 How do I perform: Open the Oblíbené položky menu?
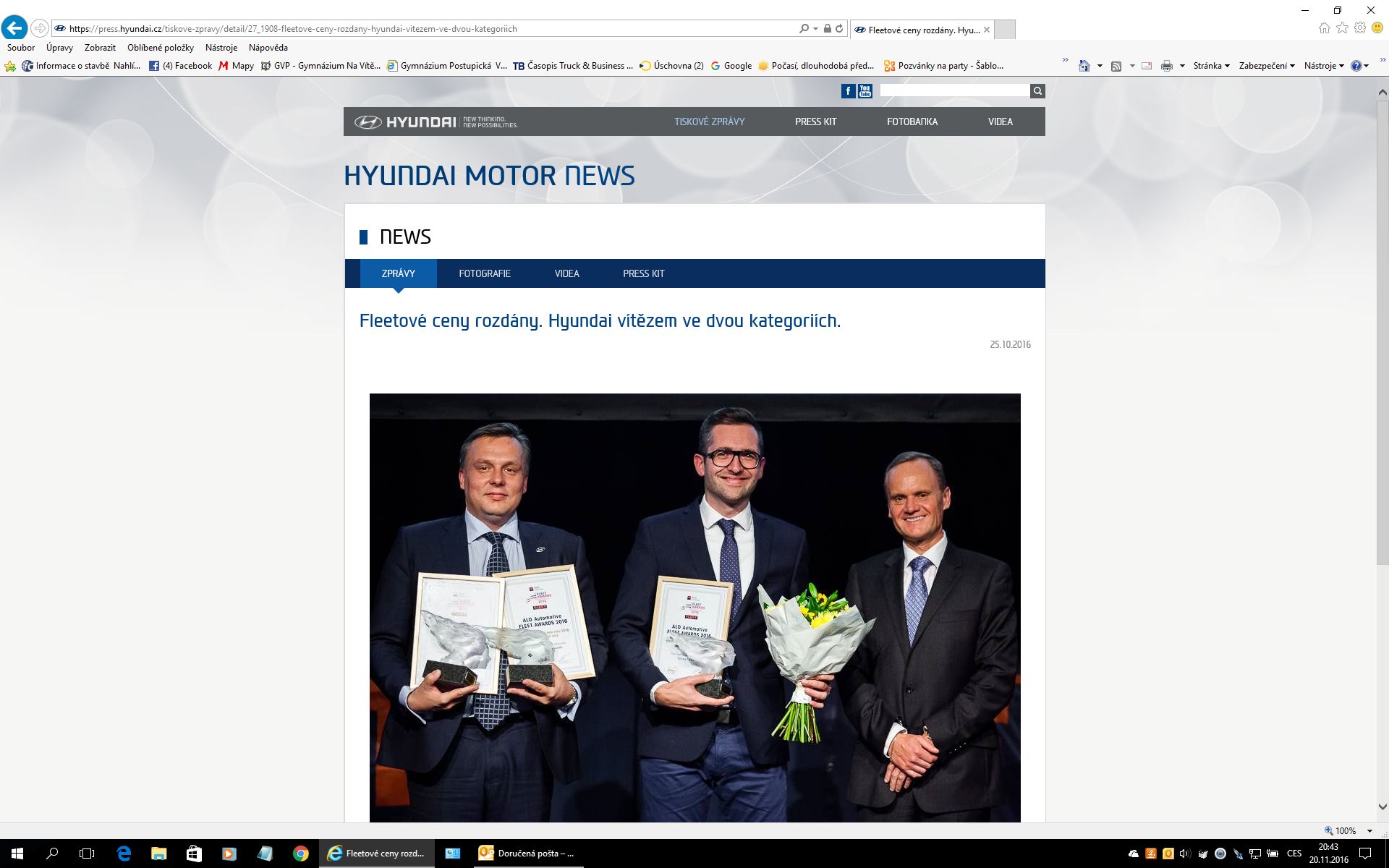click(161, 48)
